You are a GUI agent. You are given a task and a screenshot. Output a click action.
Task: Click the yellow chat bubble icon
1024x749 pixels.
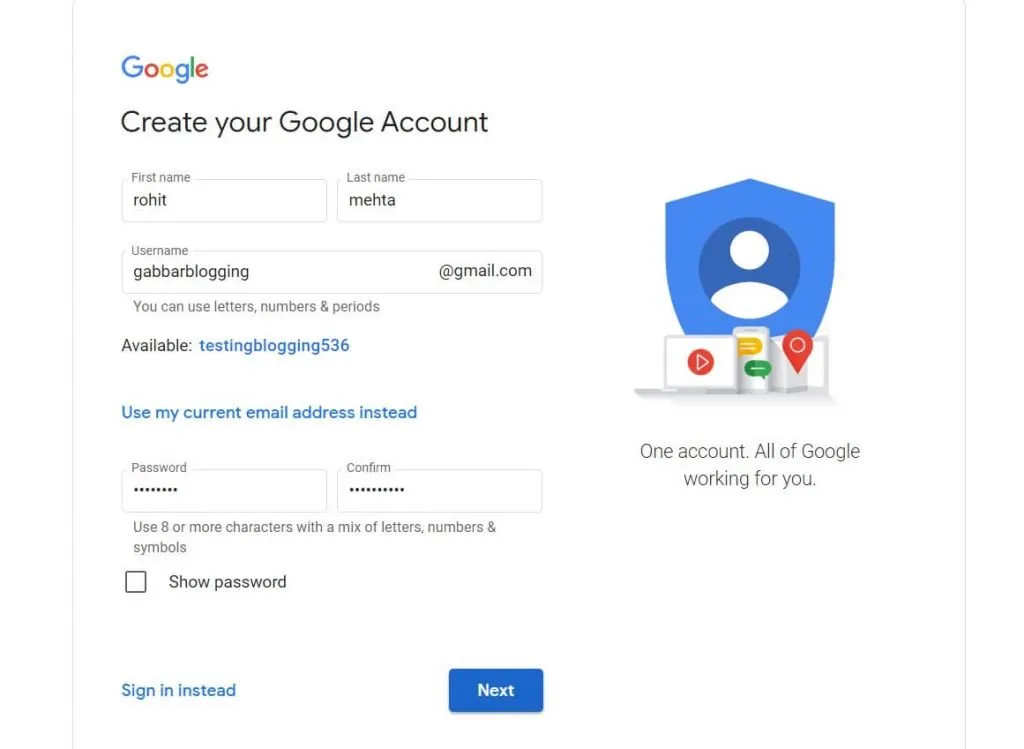[x=750, y=347]
